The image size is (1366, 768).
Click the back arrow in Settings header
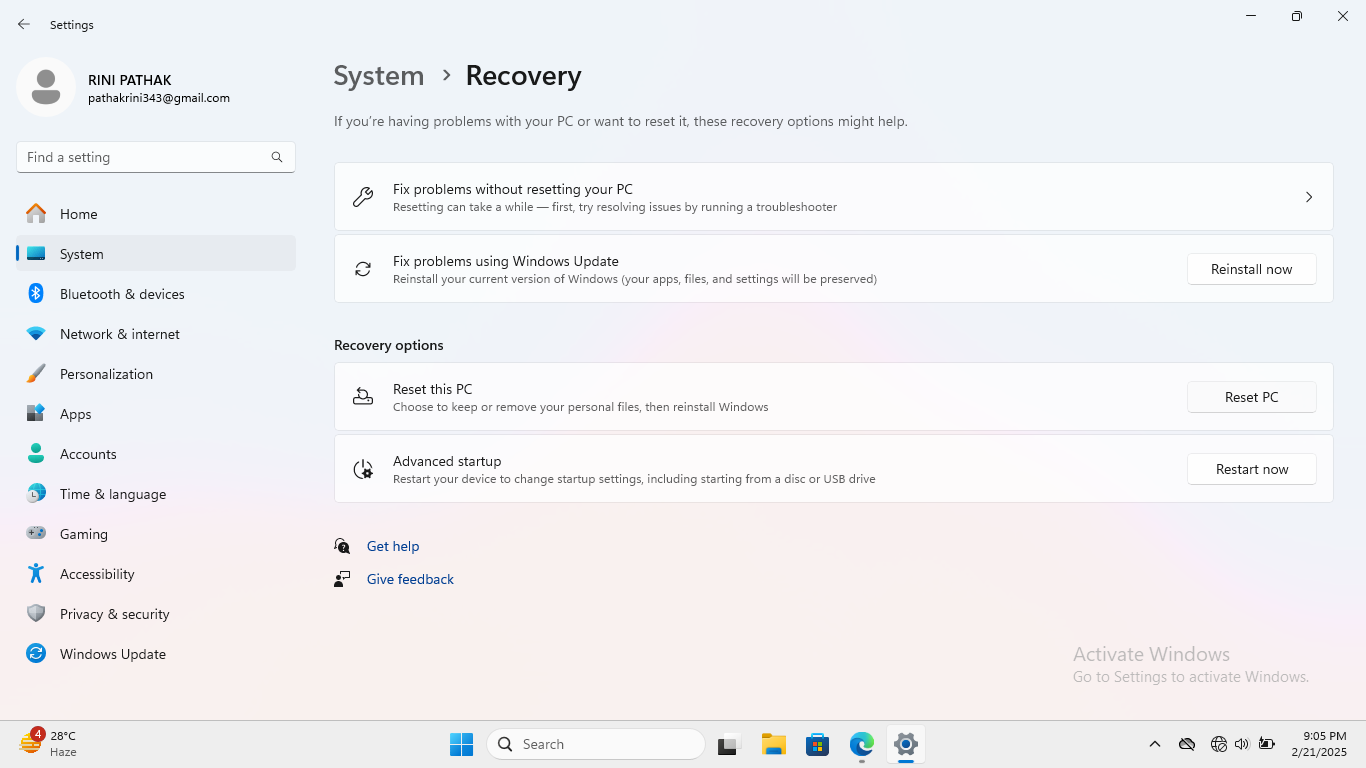pyautogui.click(x=24, y=24)
